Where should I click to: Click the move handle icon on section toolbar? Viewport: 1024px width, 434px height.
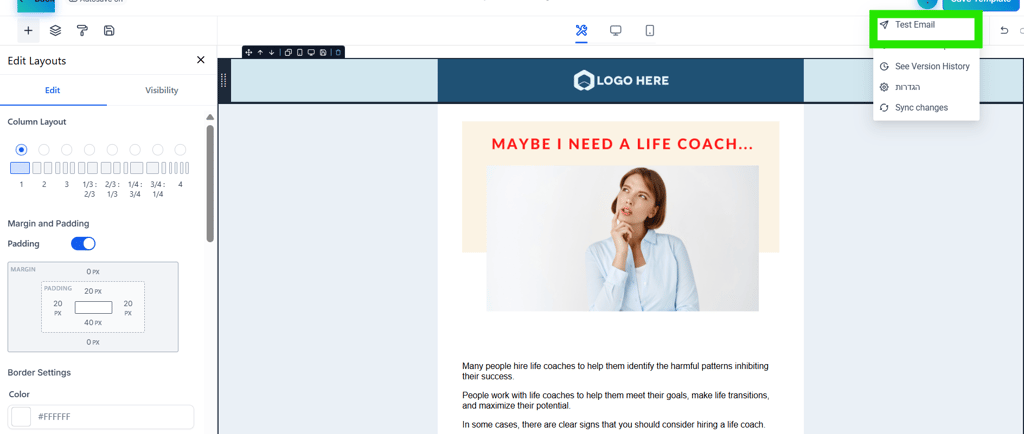[x=249, y=52]
